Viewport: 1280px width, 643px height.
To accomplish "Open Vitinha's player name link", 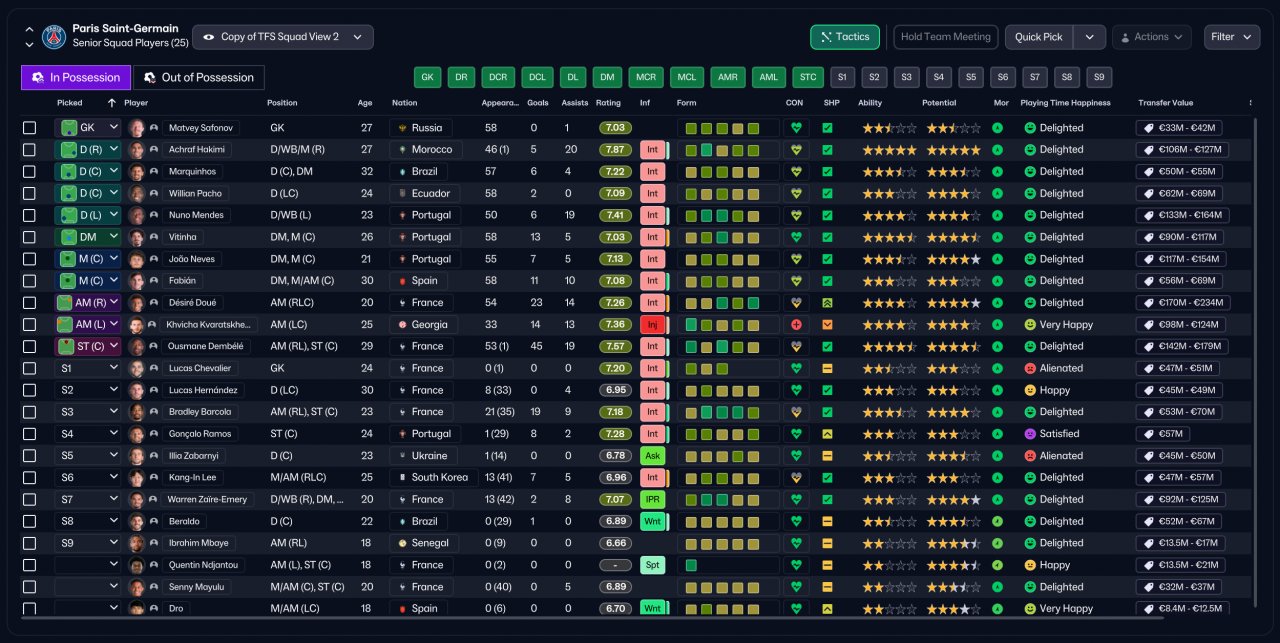I will point(185,237).
